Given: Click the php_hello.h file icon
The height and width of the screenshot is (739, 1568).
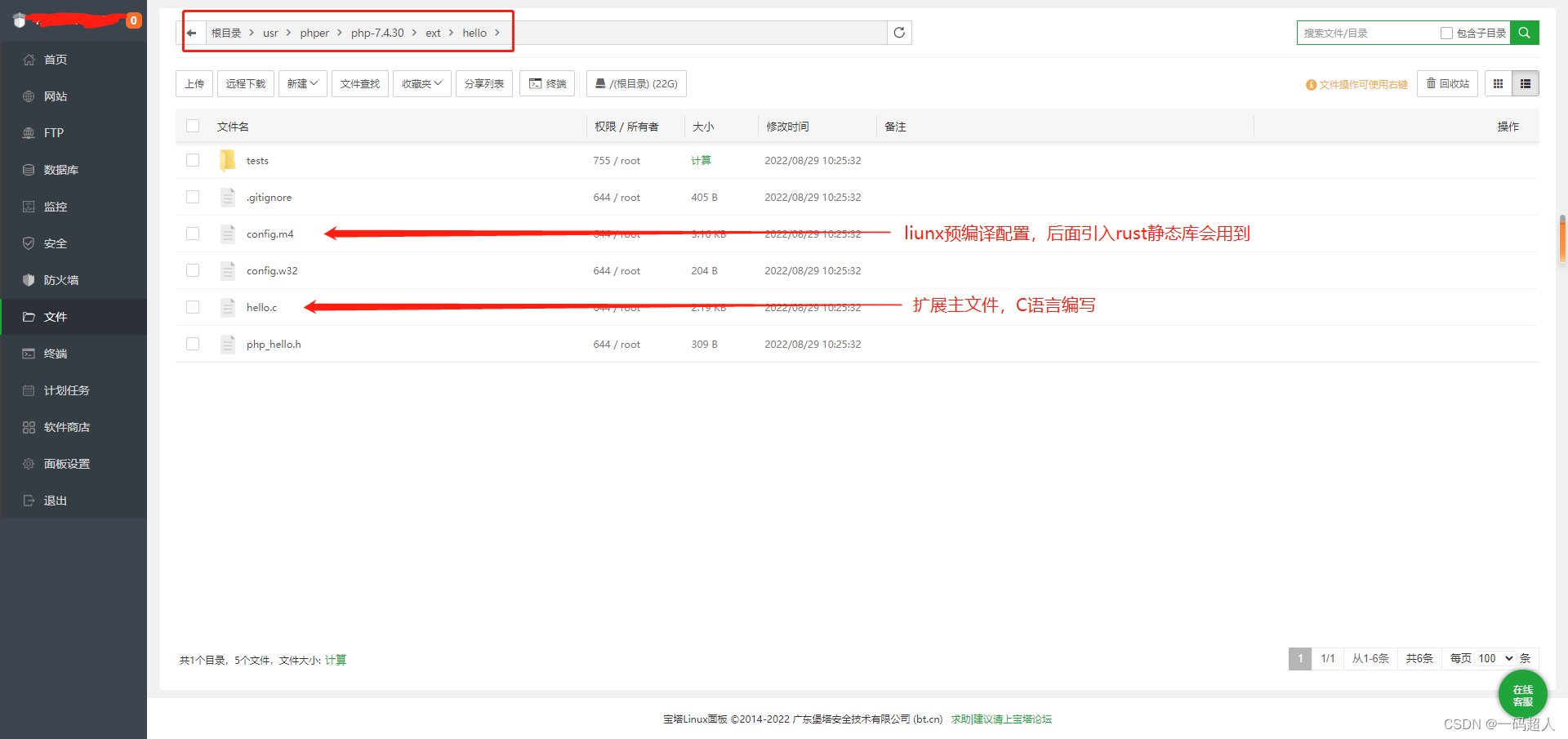Looking at the screenshot, I should point(228,344).
